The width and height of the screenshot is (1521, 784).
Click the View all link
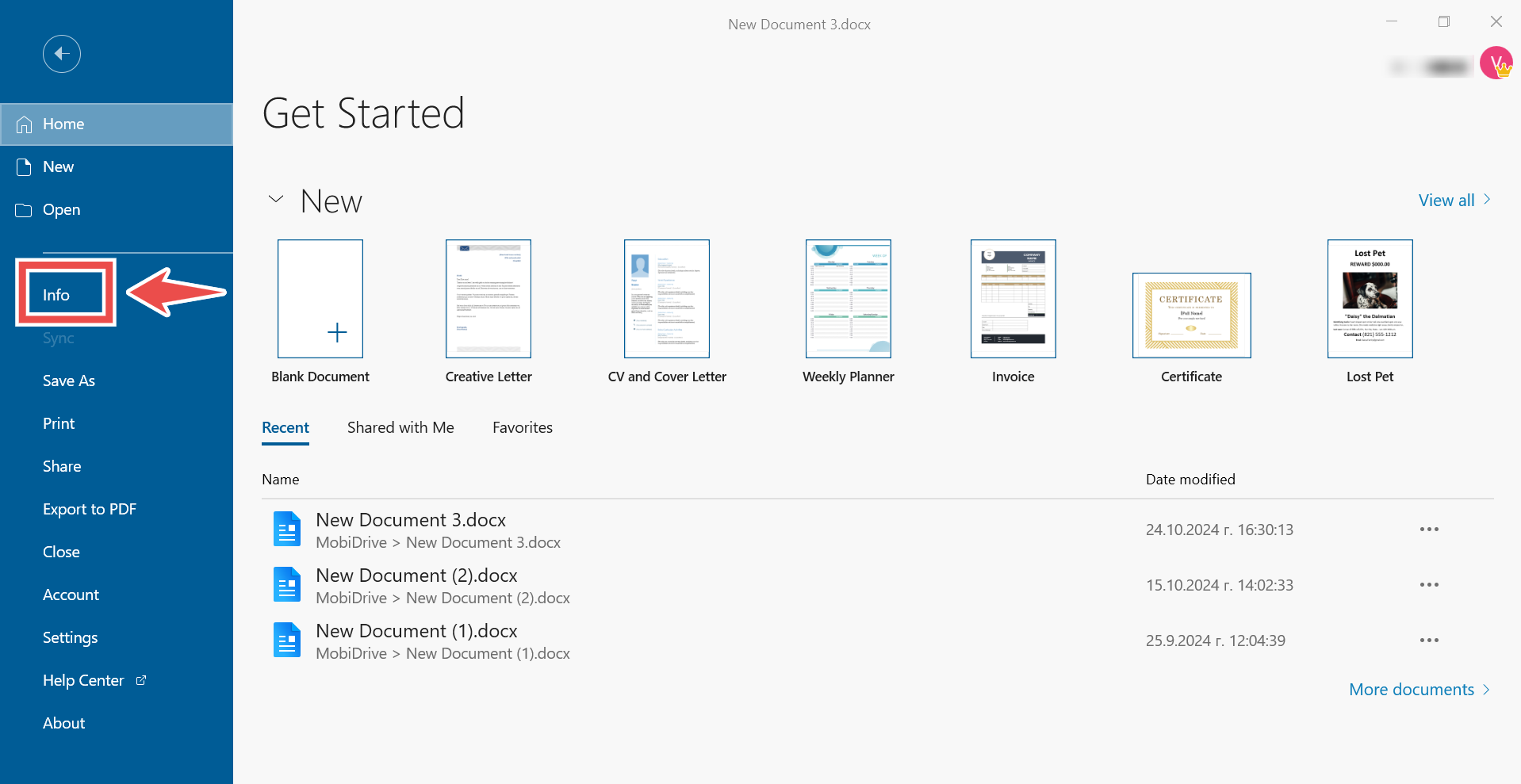tap(1446, 201)
